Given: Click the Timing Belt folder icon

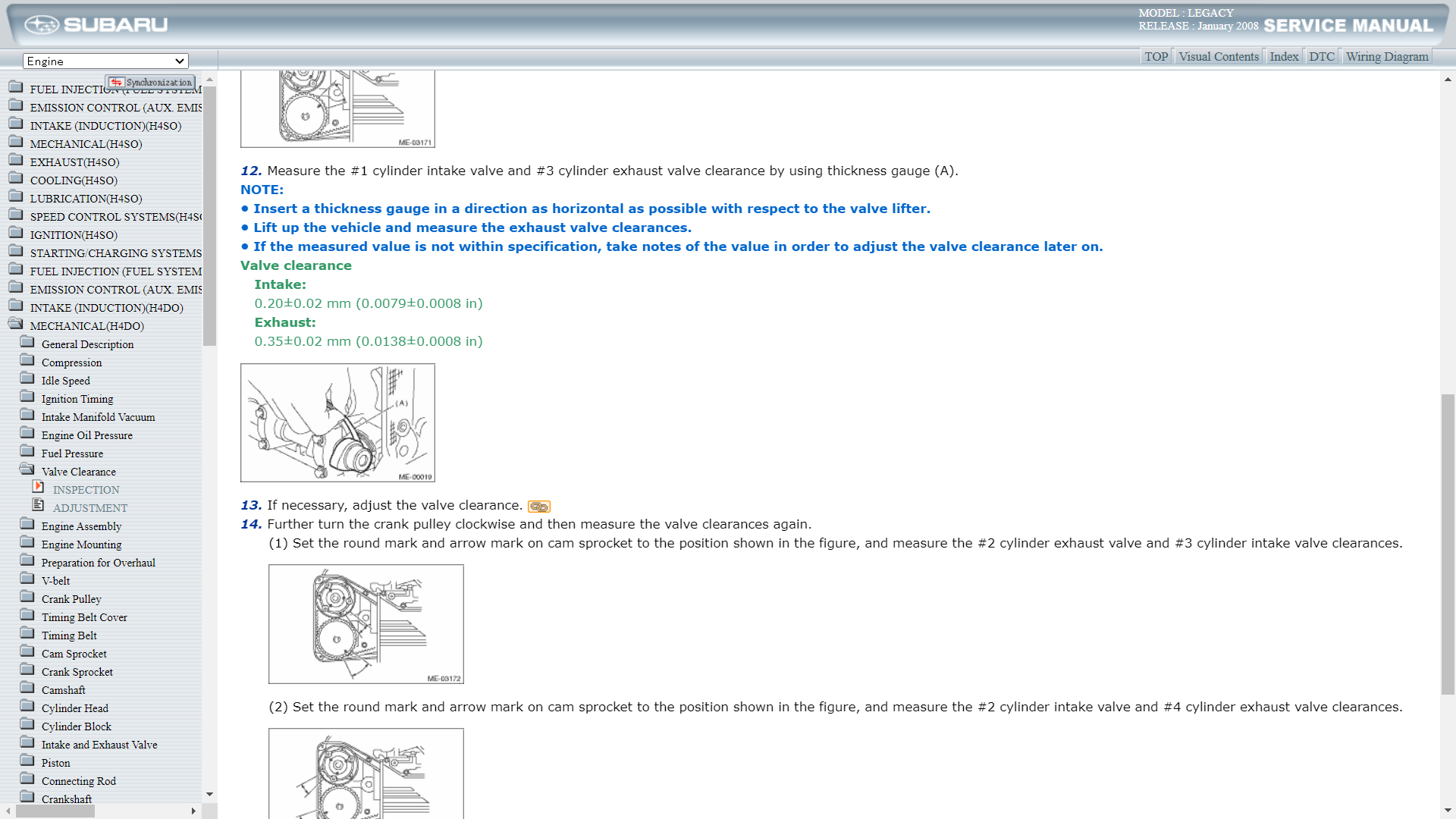Looking at the screenshot, I should tap(27, 633).
